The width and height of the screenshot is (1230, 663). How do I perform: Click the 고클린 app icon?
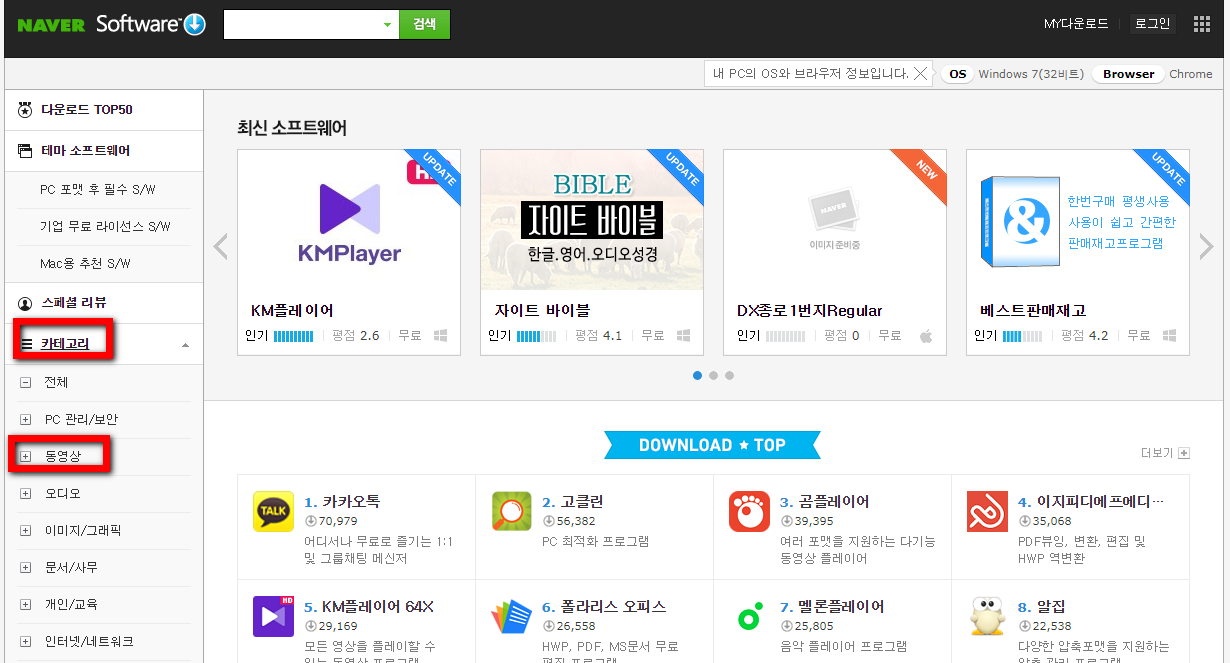[512, 511]
